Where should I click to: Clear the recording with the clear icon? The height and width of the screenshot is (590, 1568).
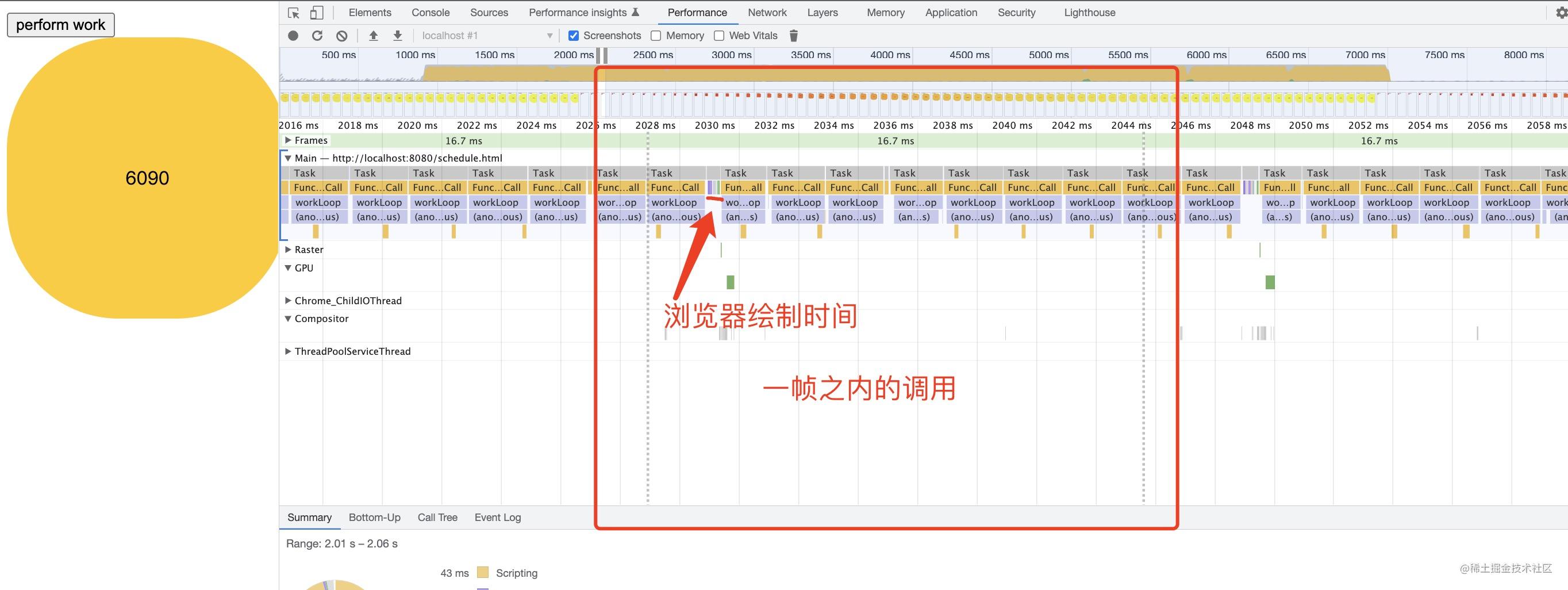[x=342, y=36]
